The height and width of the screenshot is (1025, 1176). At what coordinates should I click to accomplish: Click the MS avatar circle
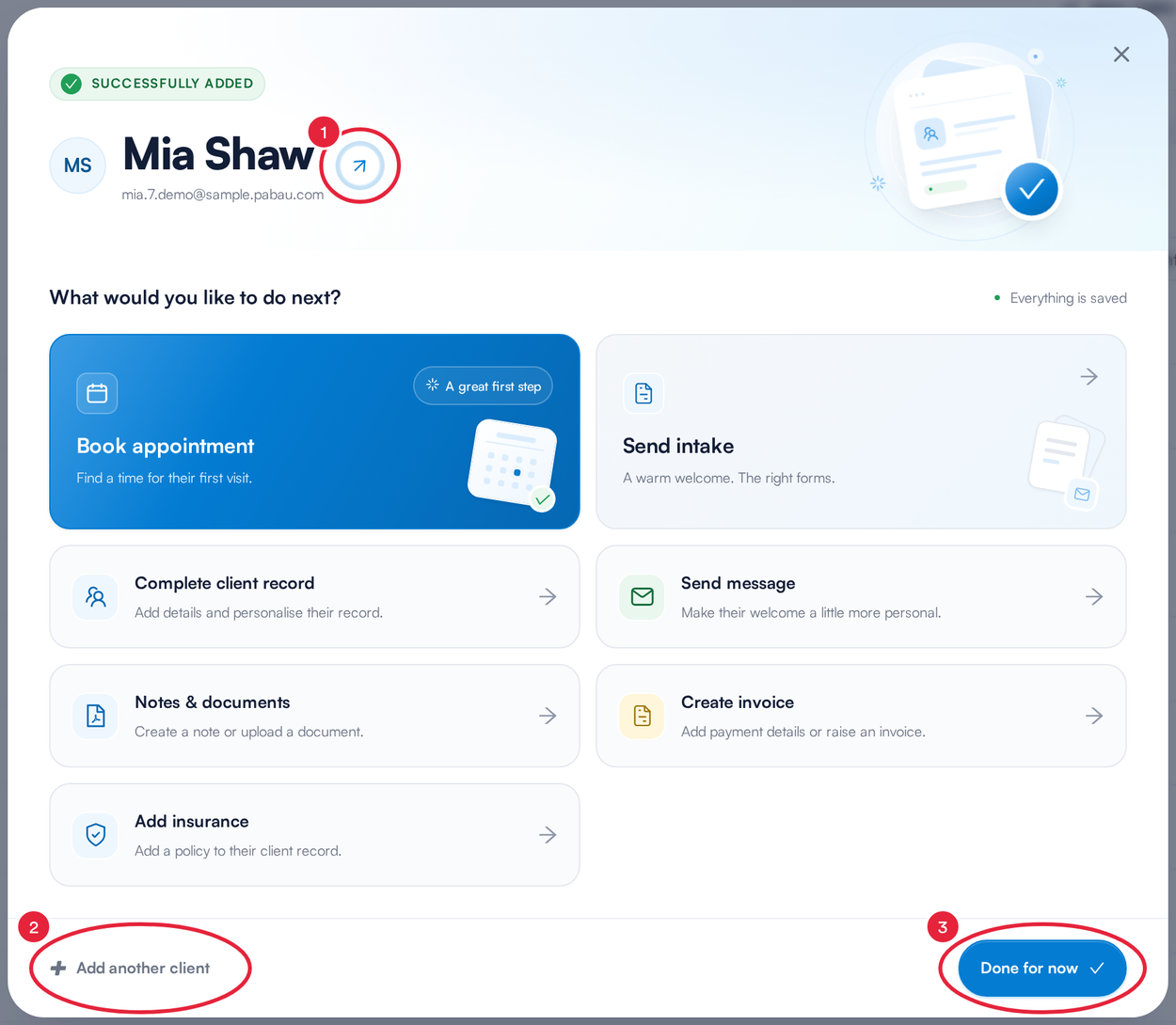[77, 166]
